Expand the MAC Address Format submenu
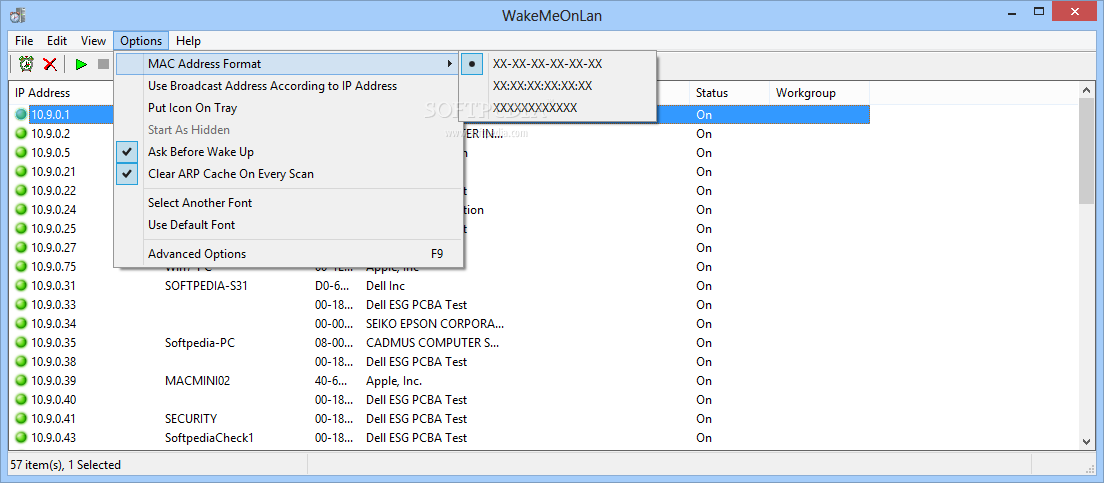This screenshot has height=483, width=1104. (x=289, y=63)
